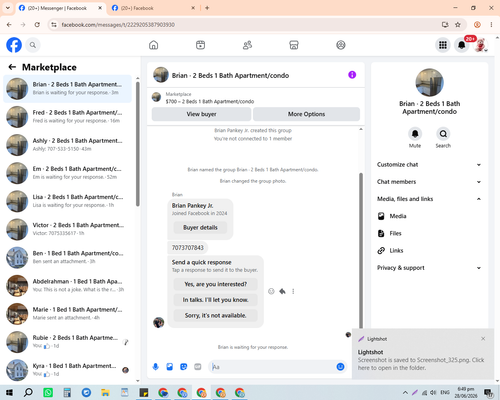
Task: Open the account profile picture menu
Action: click(x=480, y=45)
